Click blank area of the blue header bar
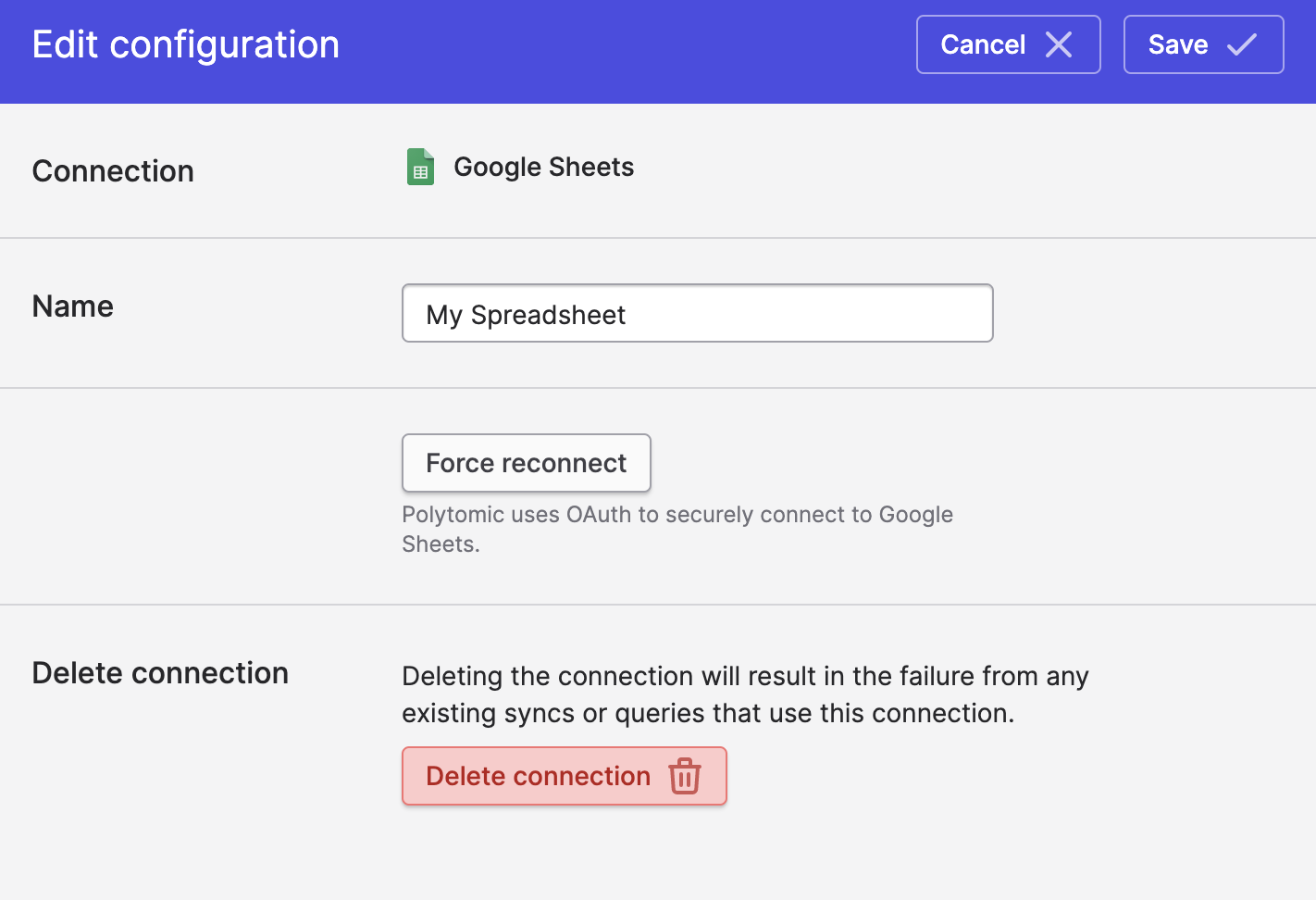 point(629,46)
